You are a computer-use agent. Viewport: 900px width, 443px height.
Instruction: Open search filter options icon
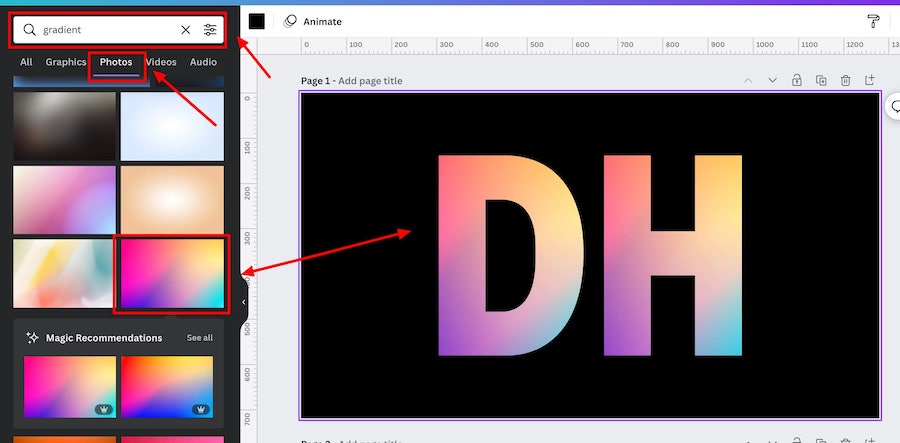pos(210,30)
